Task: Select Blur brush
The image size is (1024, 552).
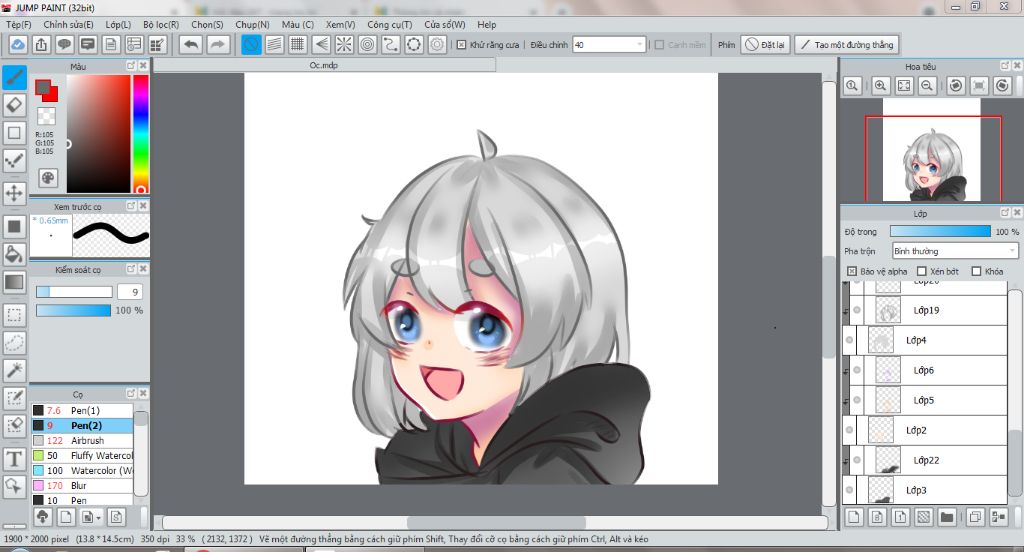Action: click(x=82, y=485)
